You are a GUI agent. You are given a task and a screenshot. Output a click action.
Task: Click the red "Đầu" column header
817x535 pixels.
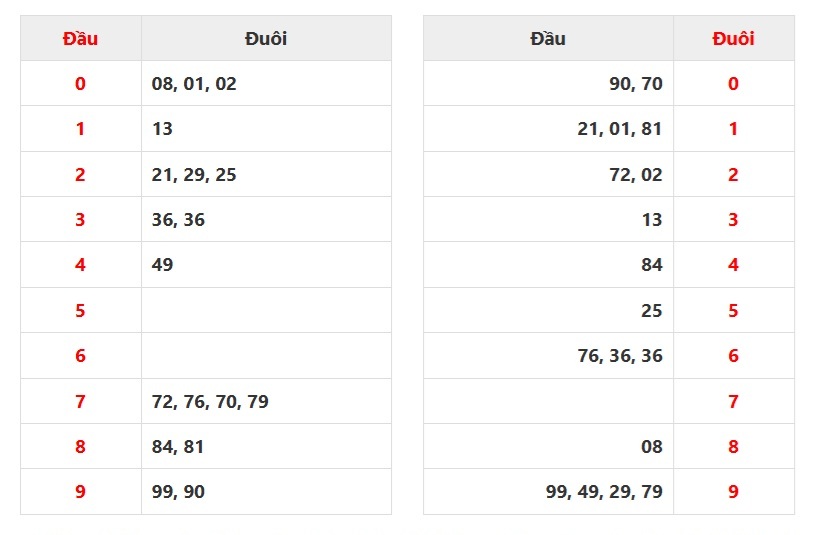(80, 39)
